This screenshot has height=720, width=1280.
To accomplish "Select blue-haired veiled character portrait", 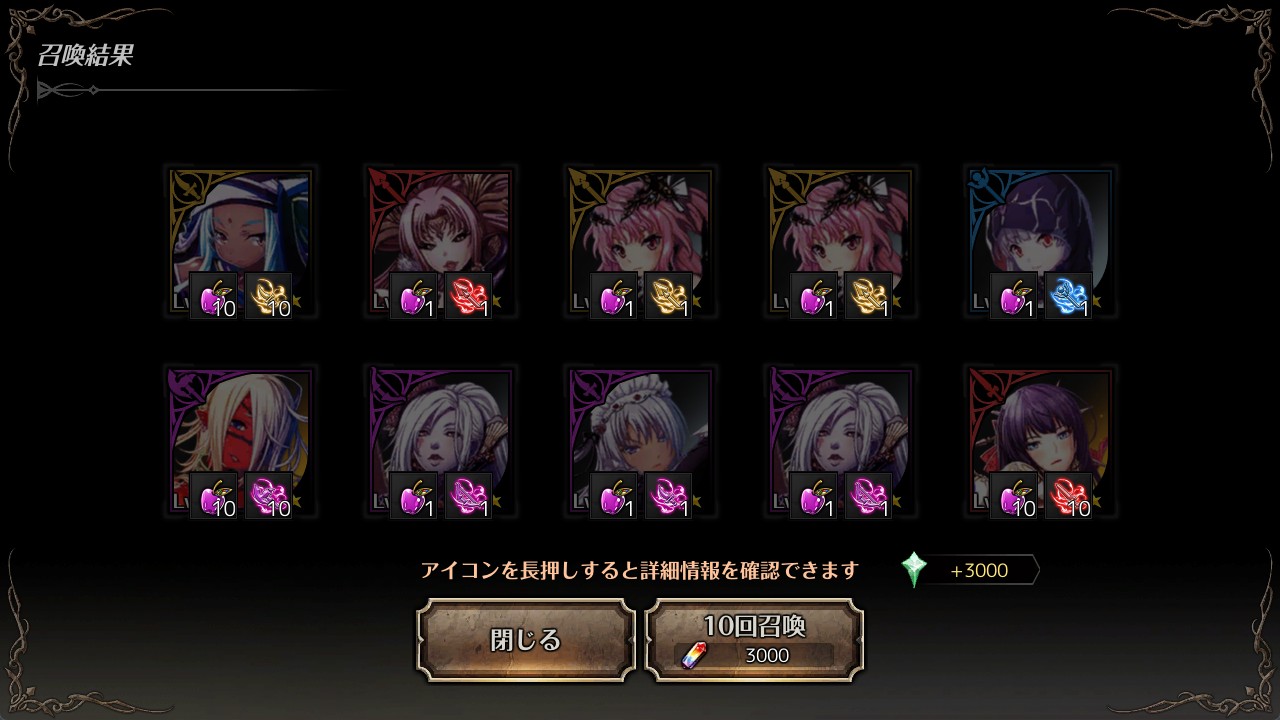I will click(x=240, y=242).
